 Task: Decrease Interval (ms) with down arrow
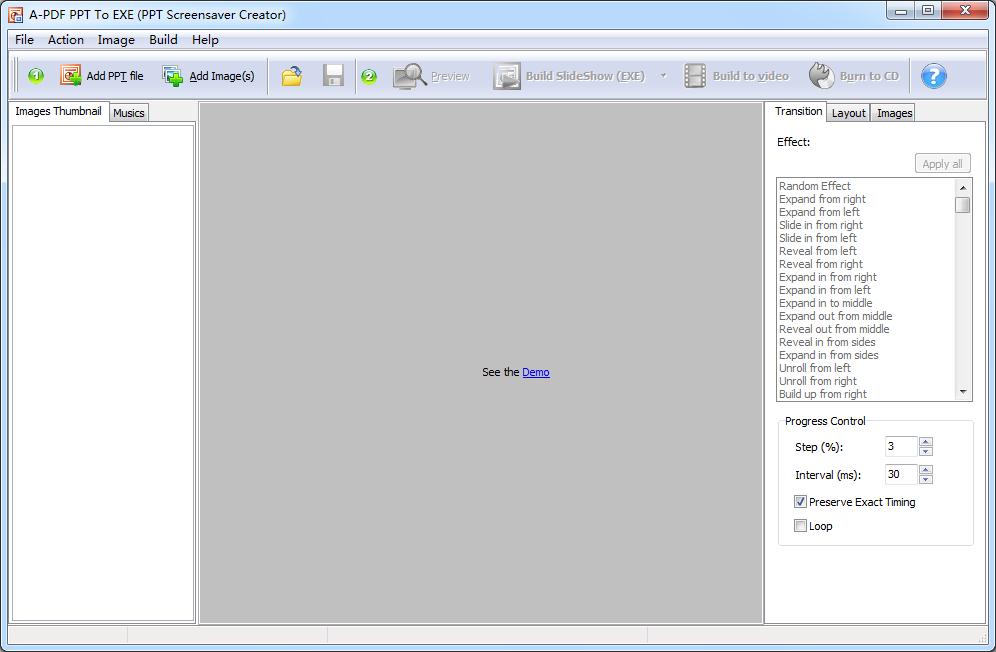pyautogui.click(x=925, y=479)
